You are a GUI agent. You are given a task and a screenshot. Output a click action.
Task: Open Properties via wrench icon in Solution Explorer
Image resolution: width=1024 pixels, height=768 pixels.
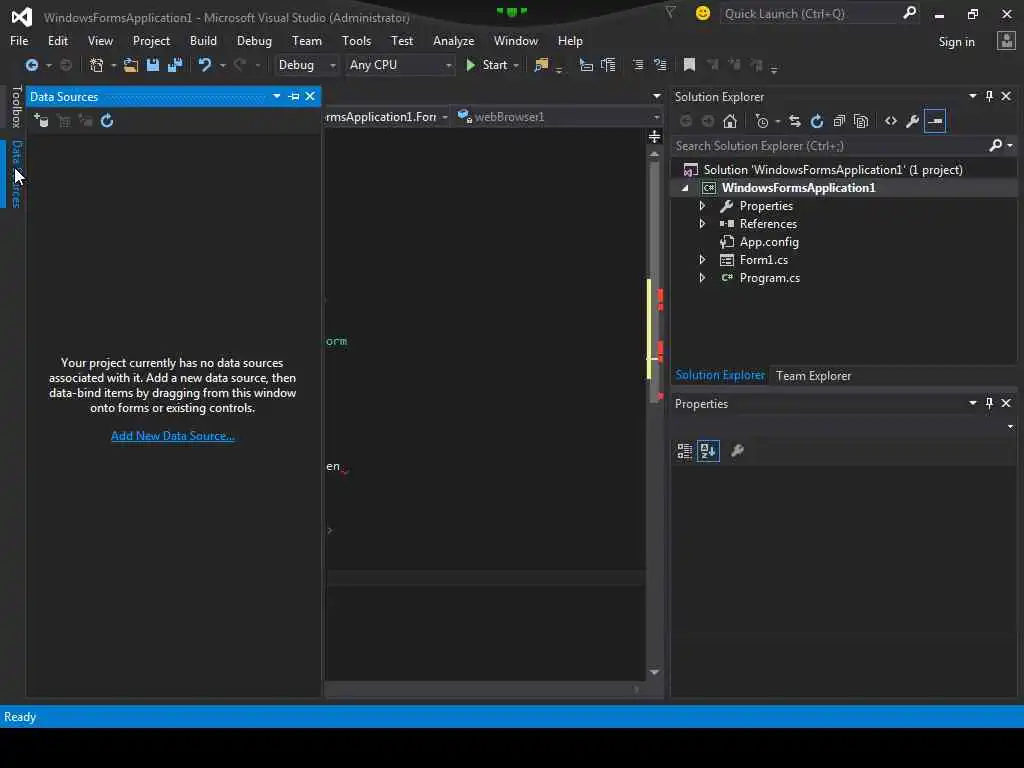click(913, 121)
